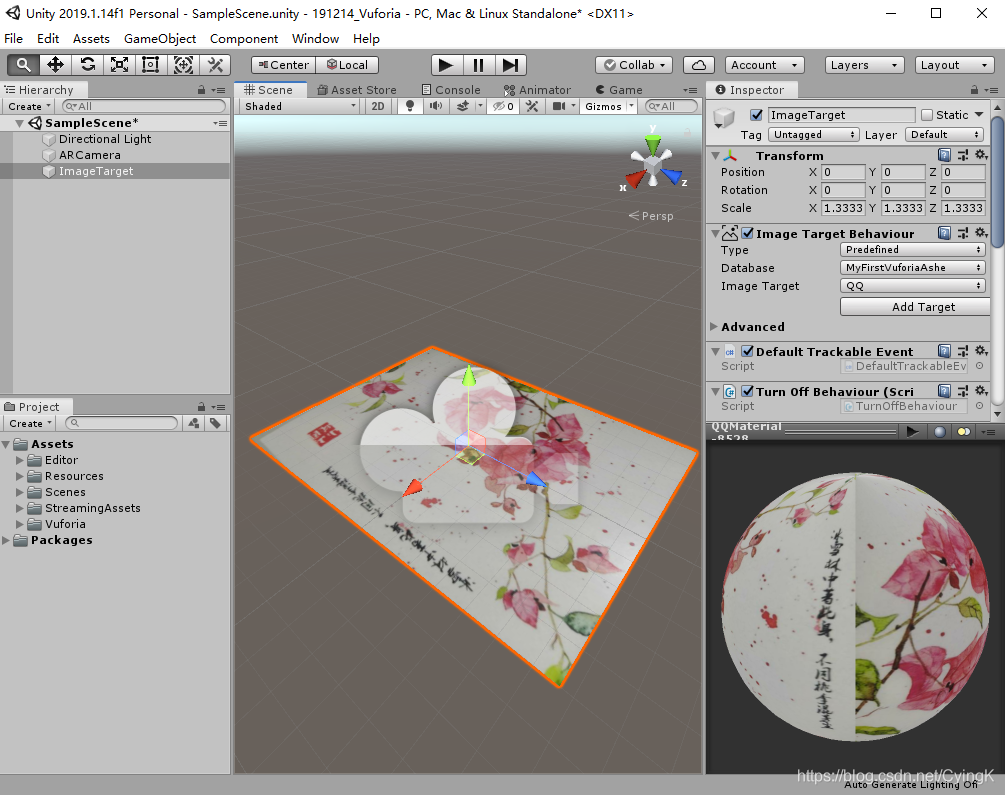Click the Transform help icon
The width and height of the screenshot is (1005, 795).
click(944, 155)
